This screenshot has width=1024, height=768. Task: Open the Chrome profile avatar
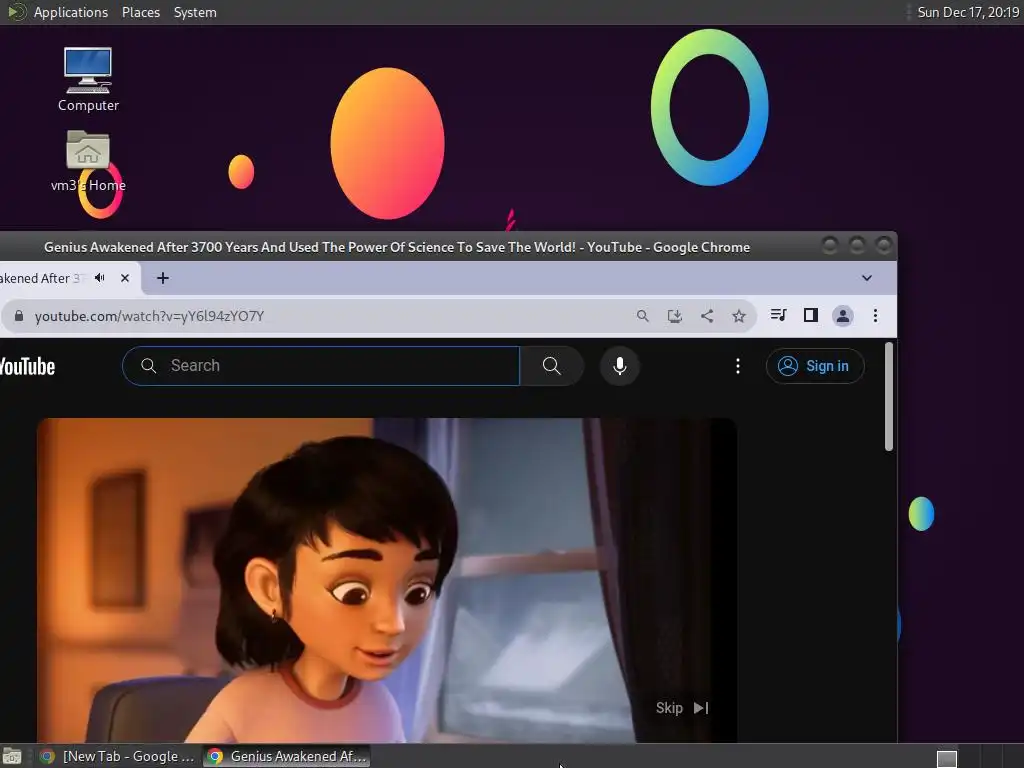click(x=842, y=316)
